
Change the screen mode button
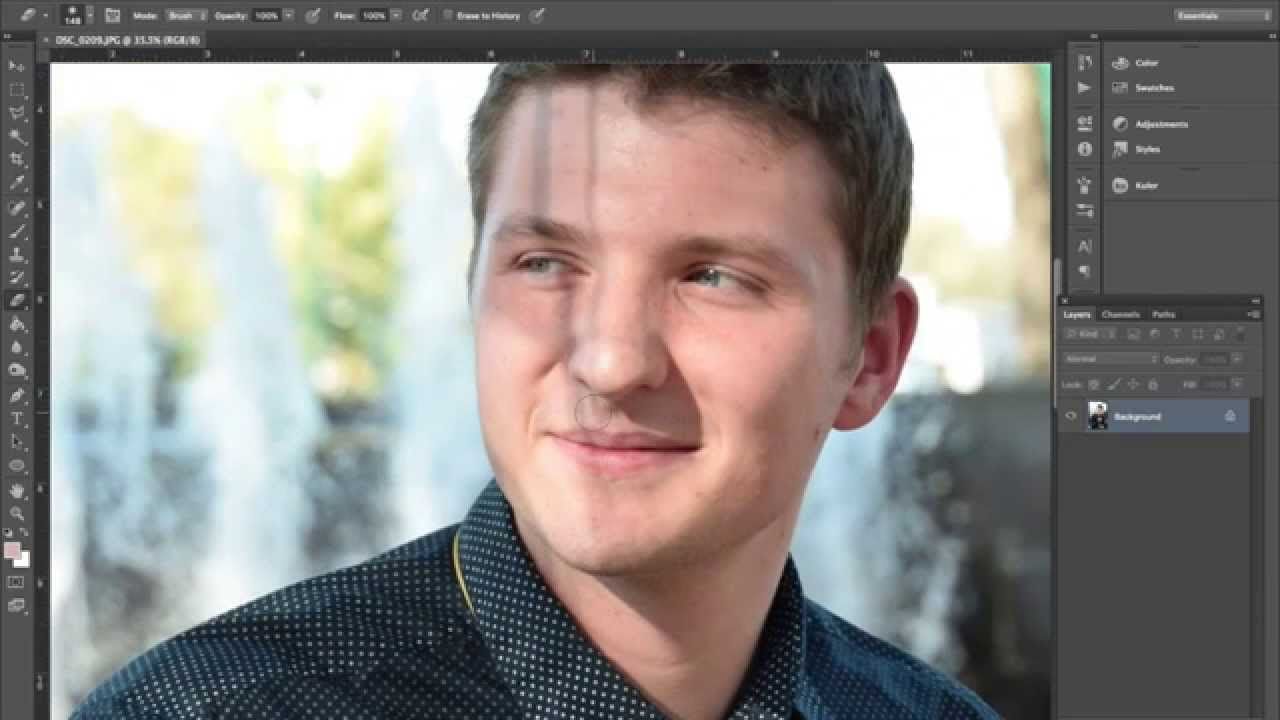[x=17, y=605]
